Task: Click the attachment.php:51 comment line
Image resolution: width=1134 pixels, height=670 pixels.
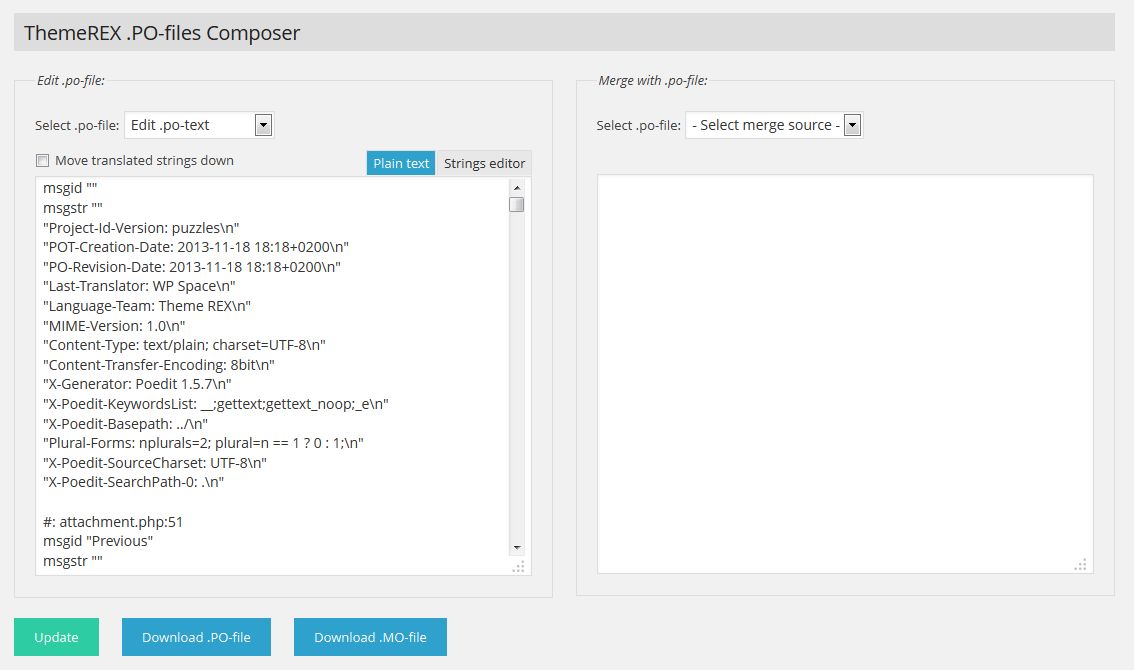Action: (113, 521)
